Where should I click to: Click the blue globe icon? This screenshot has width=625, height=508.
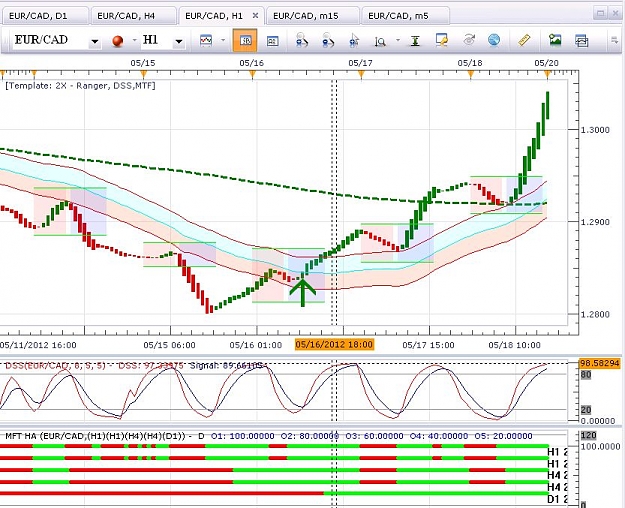coord(494,40)
